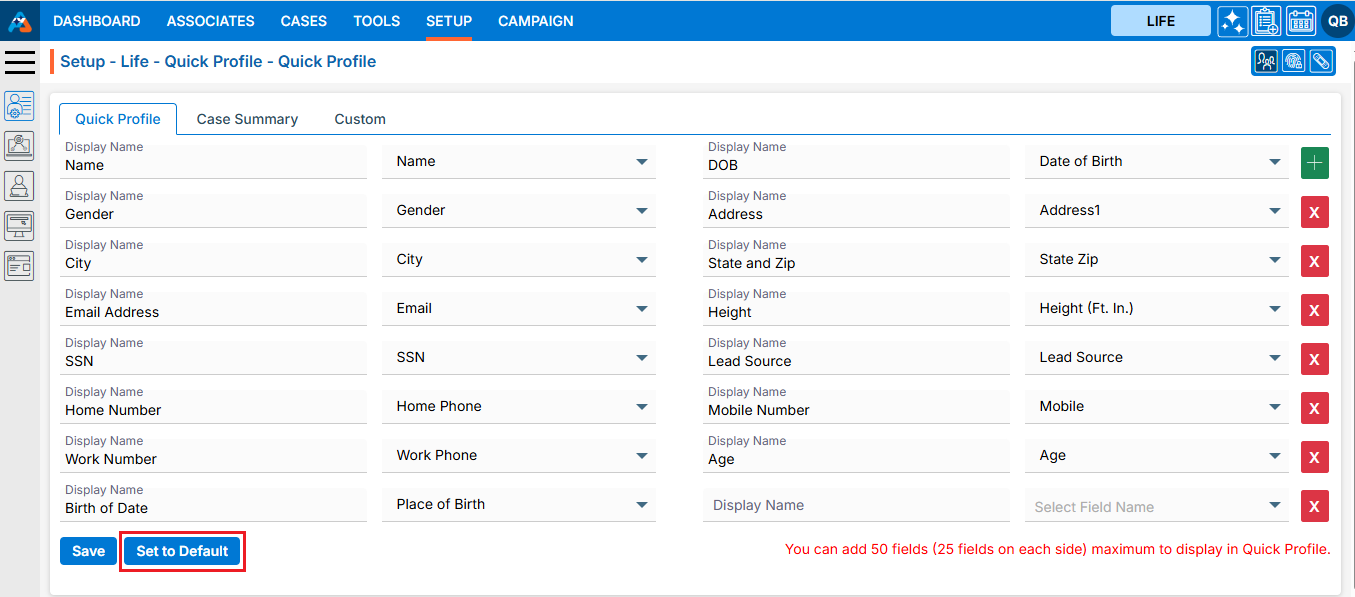Click the sparkle AI assistant icon
This screenshot has width=1355, height=597.
(1232, 21)
